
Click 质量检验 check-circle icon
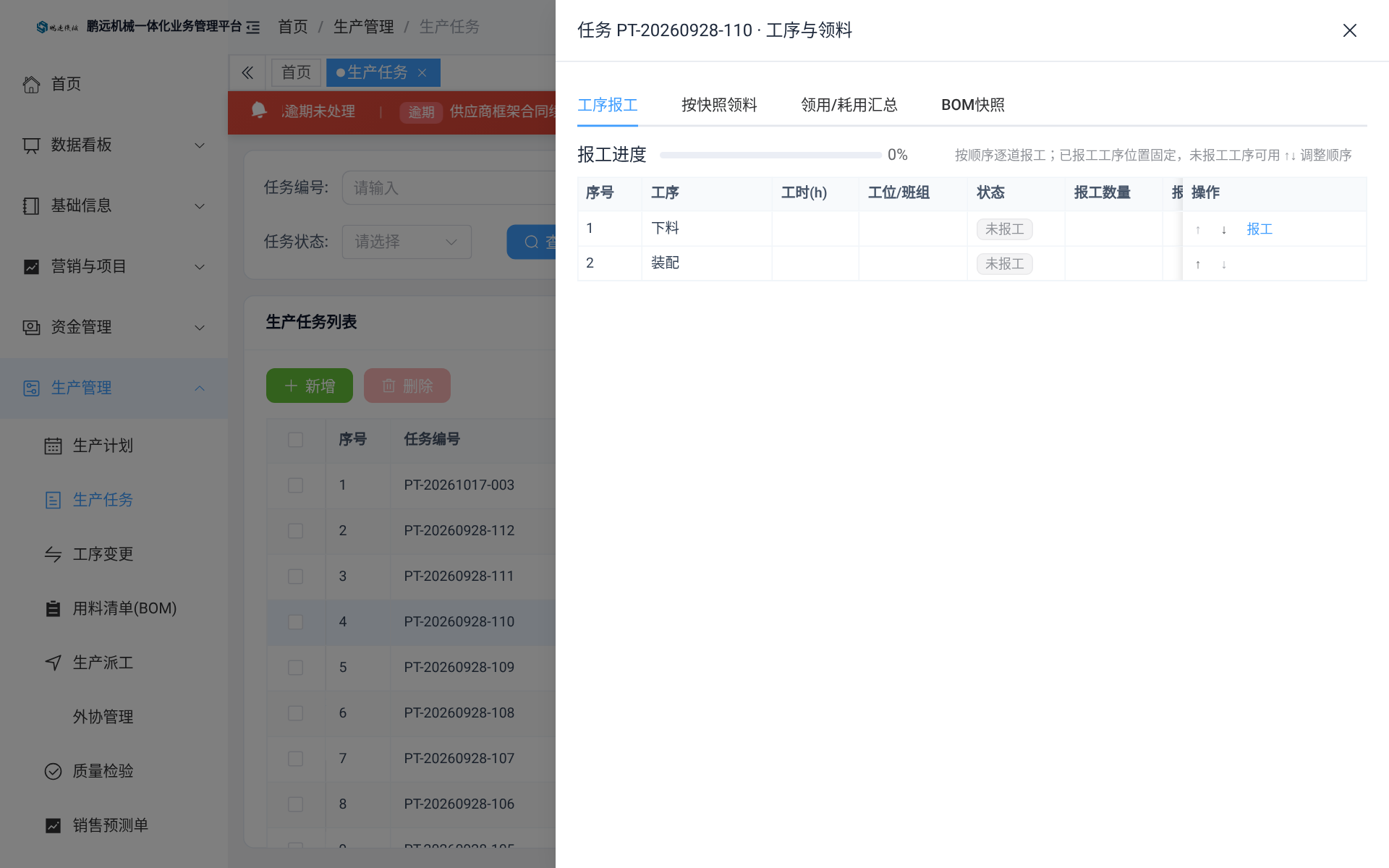[53, 771]
